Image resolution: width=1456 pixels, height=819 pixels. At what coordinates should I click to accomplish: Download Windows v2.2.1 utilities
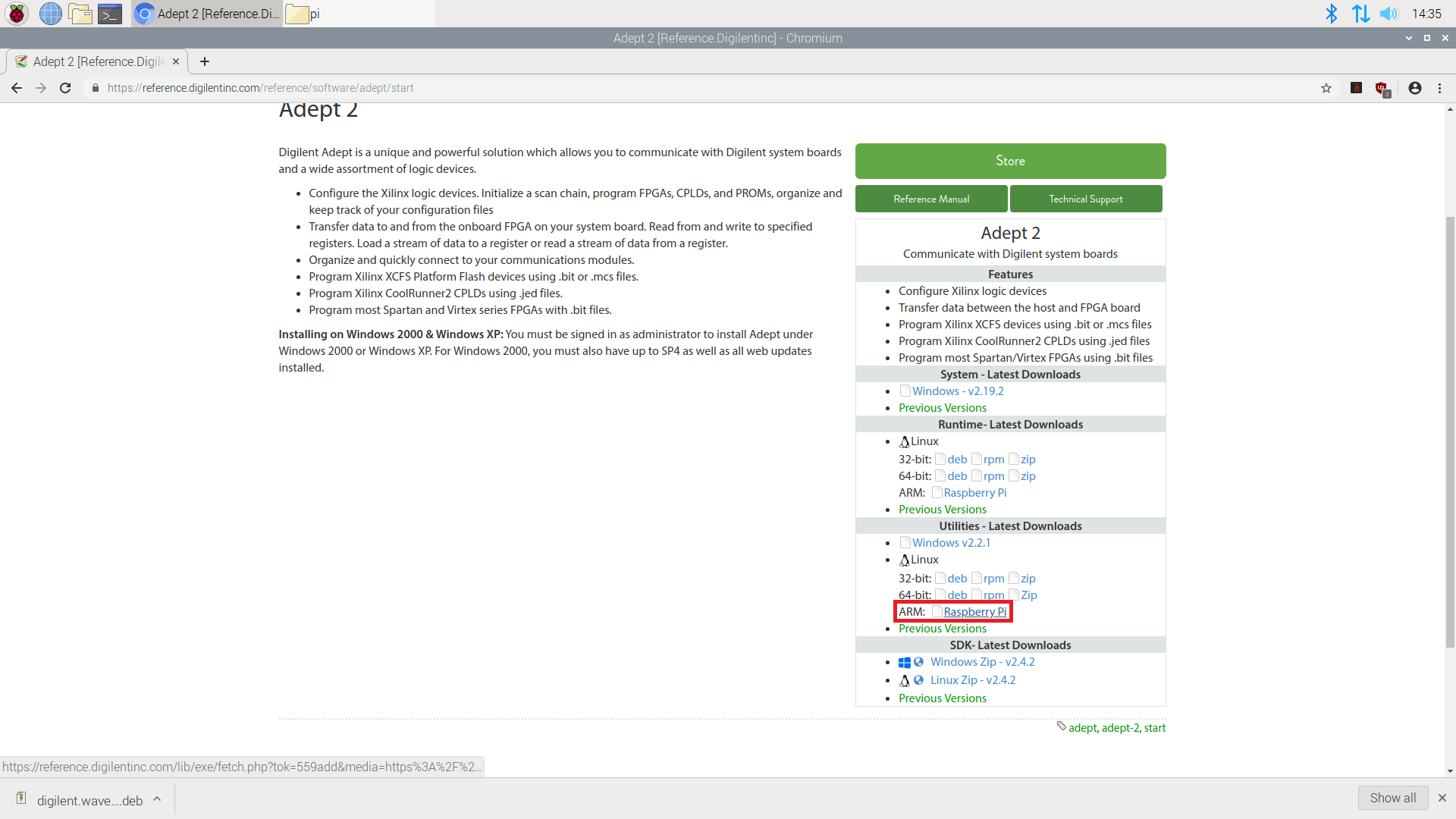coord(951,543)
